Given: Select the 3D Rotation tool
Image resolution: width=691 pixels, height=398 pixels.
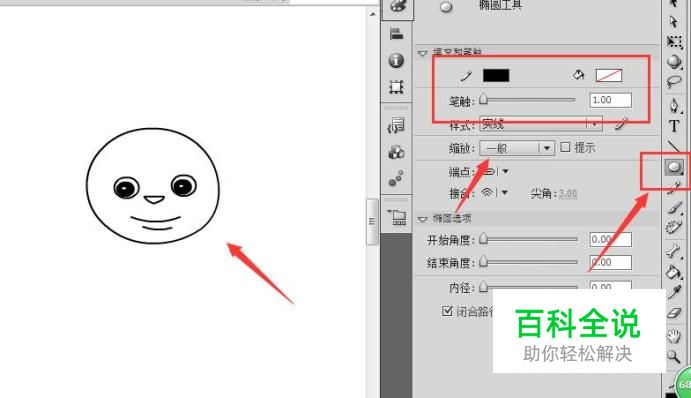Looking at the screenshot, I should (x=674, y=61).
